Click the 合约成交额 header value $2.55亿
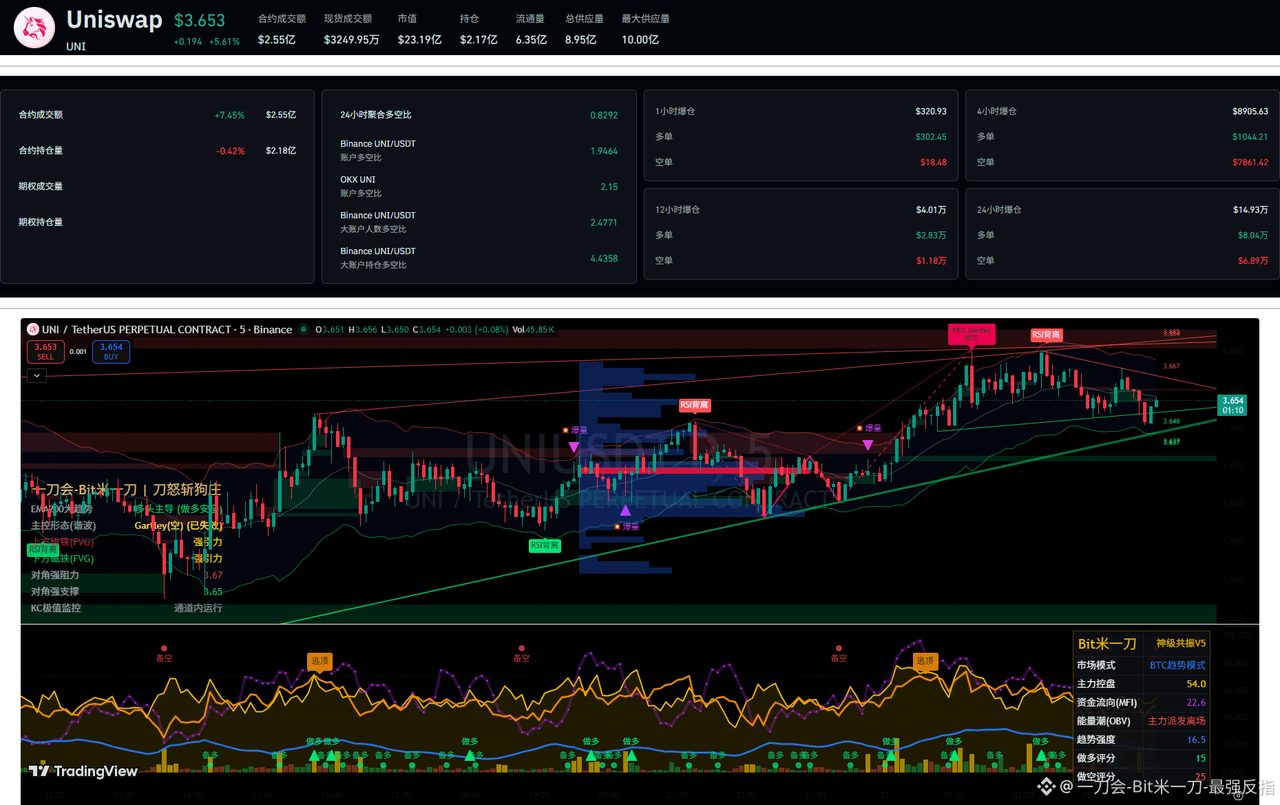 point(276,40)
